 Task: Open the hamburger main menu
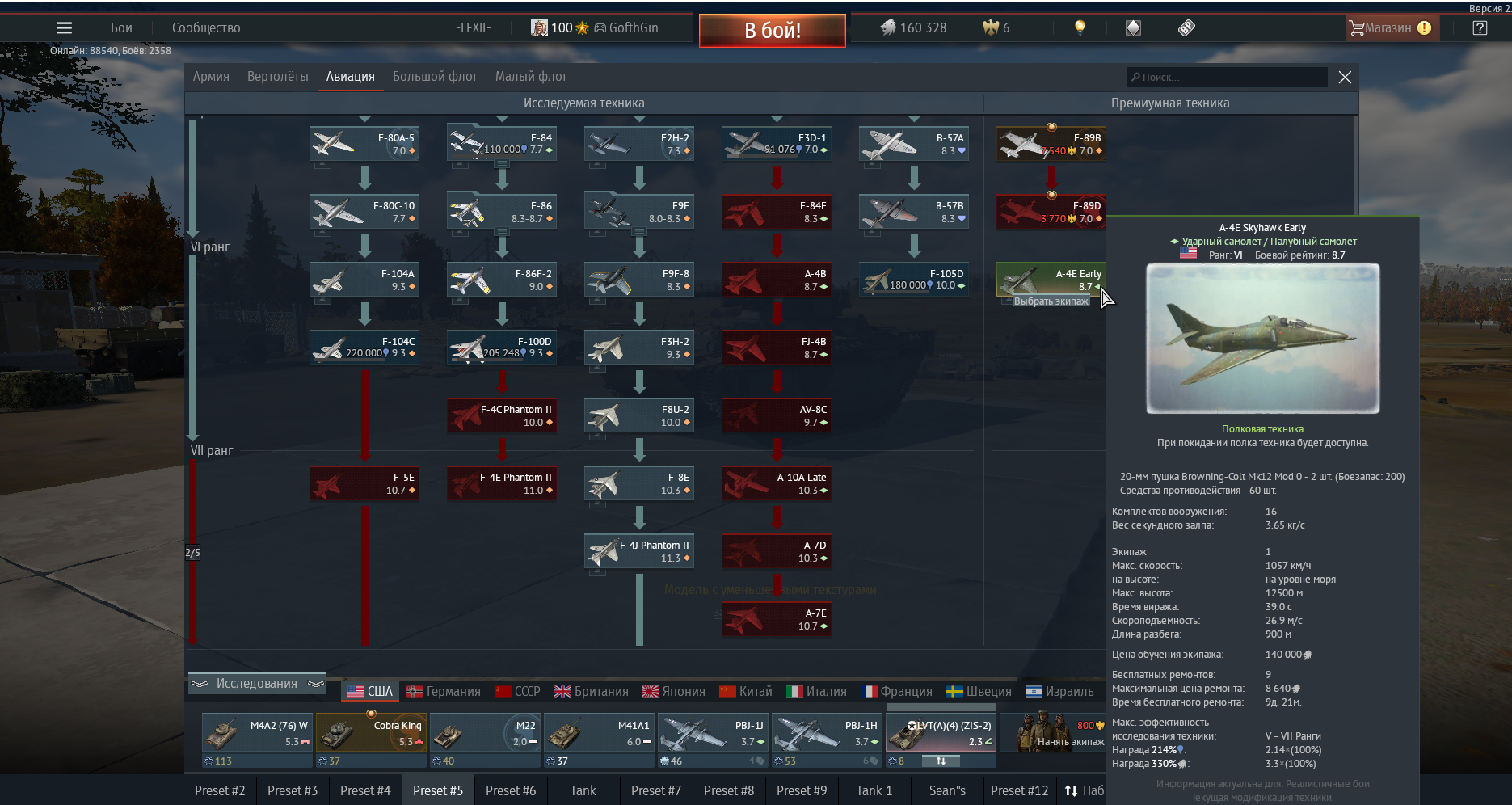64,27
